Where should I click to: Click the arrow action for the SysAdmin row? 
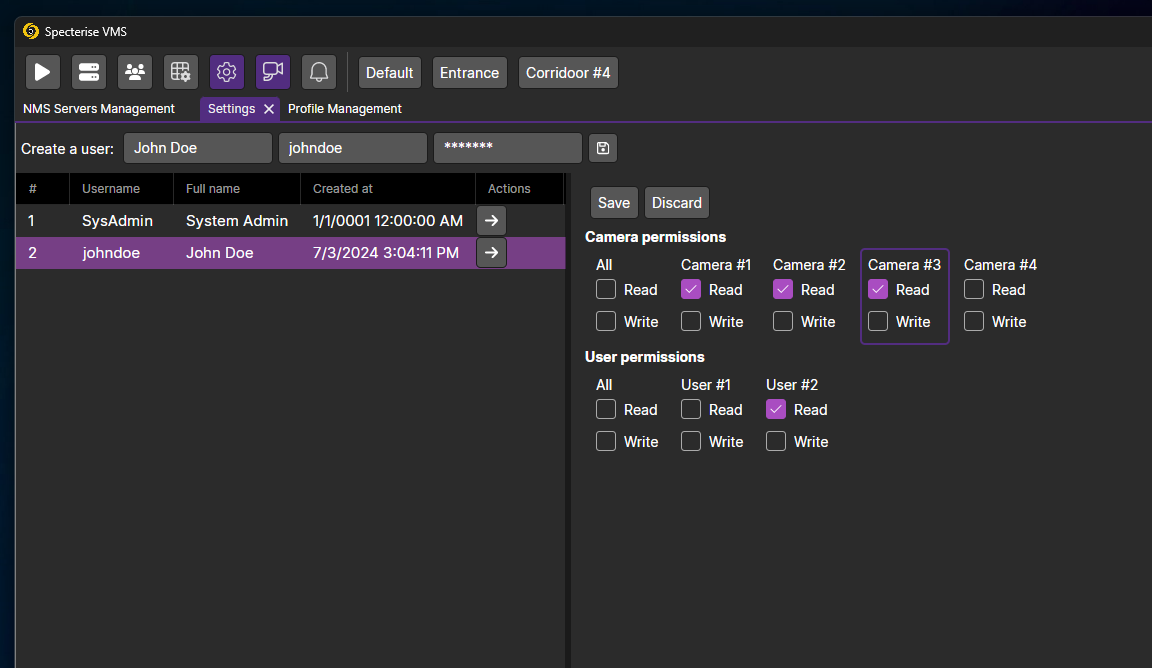click(x=492, y=220)
